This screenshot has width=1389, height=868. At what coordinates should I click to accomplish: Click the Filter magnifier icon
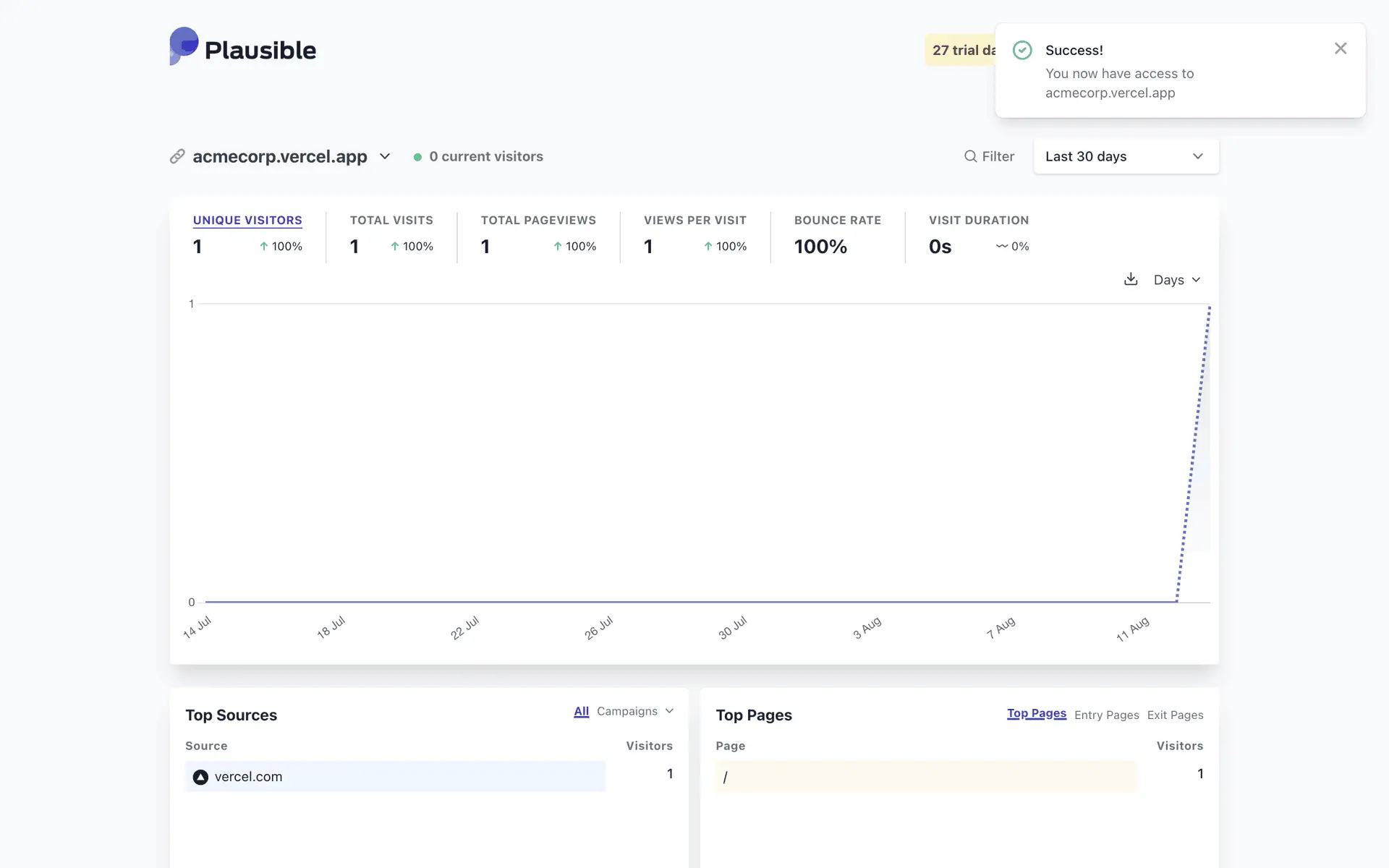[970, 156]
